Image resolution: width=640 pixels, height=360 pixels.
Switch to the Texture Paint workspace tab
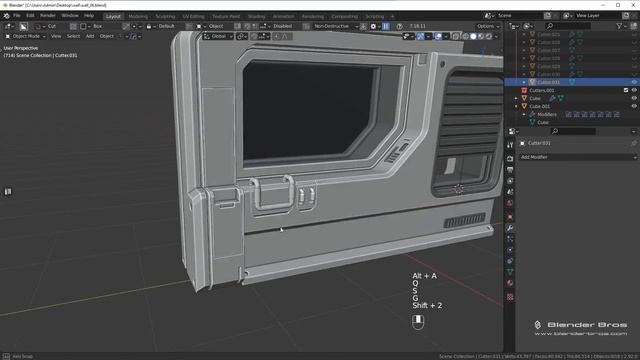click(226, 16)
